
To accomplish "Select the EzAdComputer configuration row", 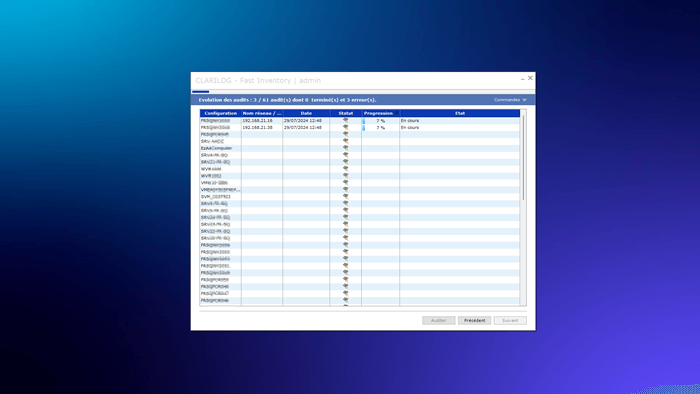I will pos(359,148).
